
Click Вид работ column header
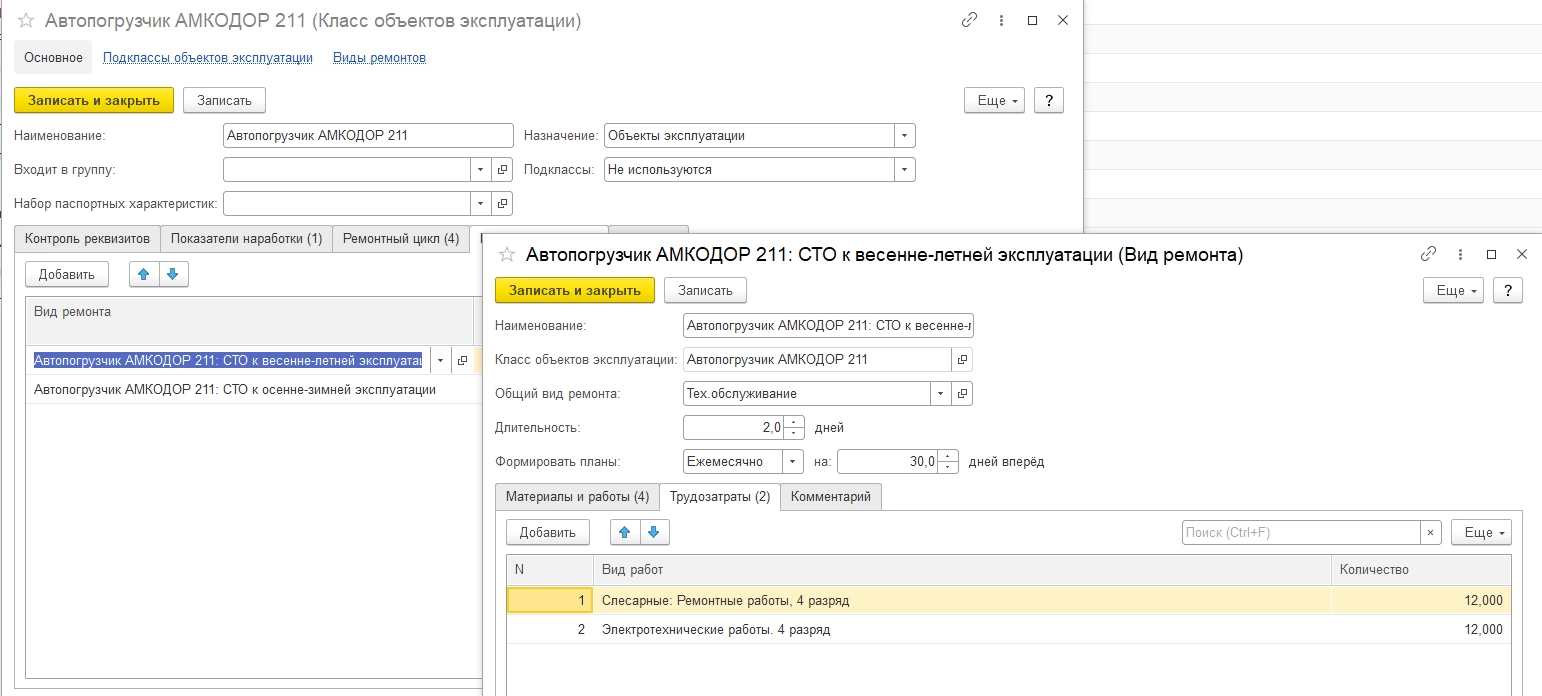962,570
